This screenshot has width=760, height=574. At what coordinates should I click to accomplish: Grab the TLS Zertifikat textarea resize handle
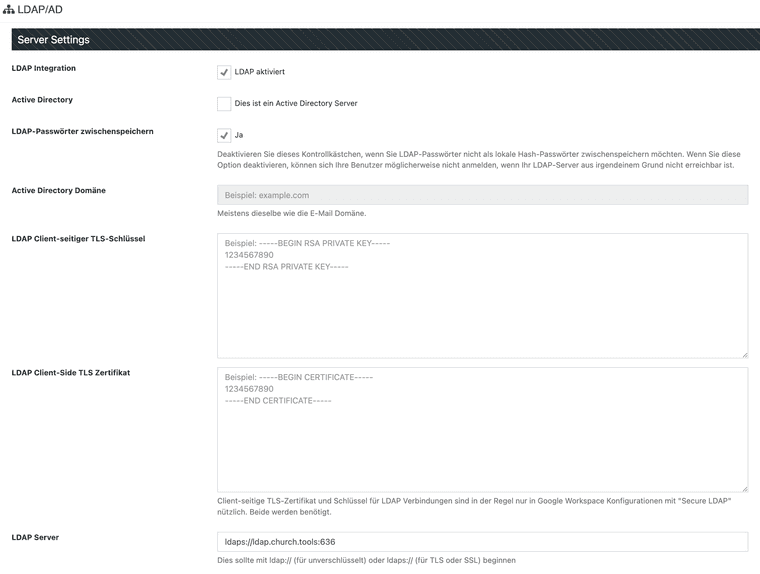tap(743, 487)
